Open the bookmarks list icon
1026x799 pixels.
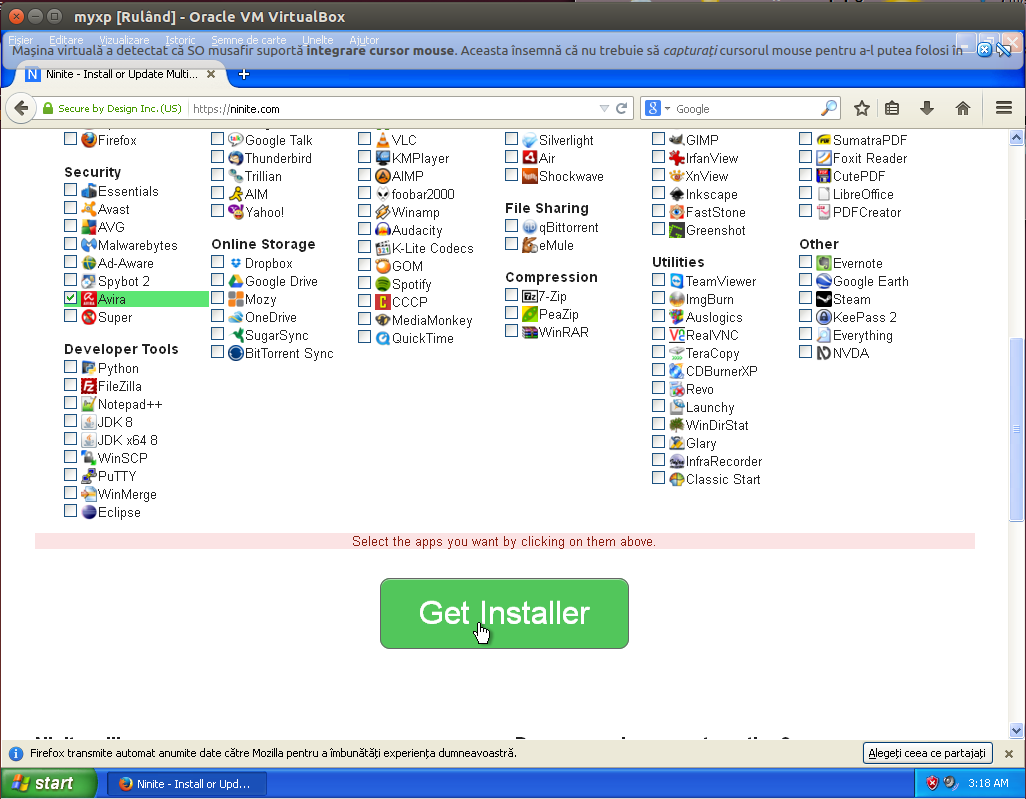tap(892, 108)
